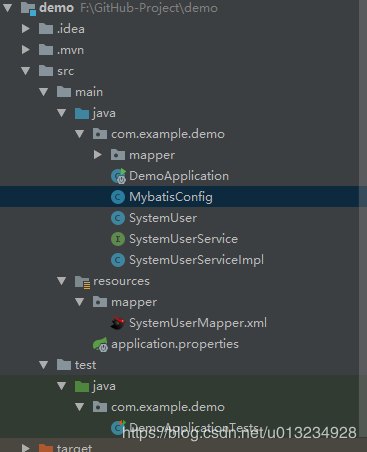Open SystemUserService file name
Image resolution: width=367 pixels, height=452 pixels.
click(183, 239)
